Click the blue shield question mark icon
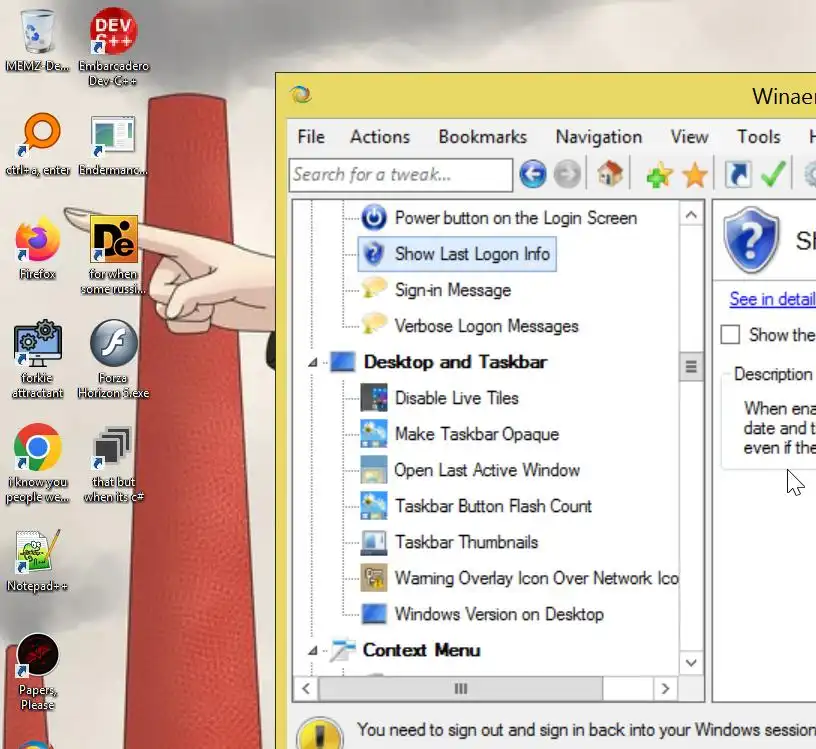This screenshot has height=749, width=816. point(751,239)
